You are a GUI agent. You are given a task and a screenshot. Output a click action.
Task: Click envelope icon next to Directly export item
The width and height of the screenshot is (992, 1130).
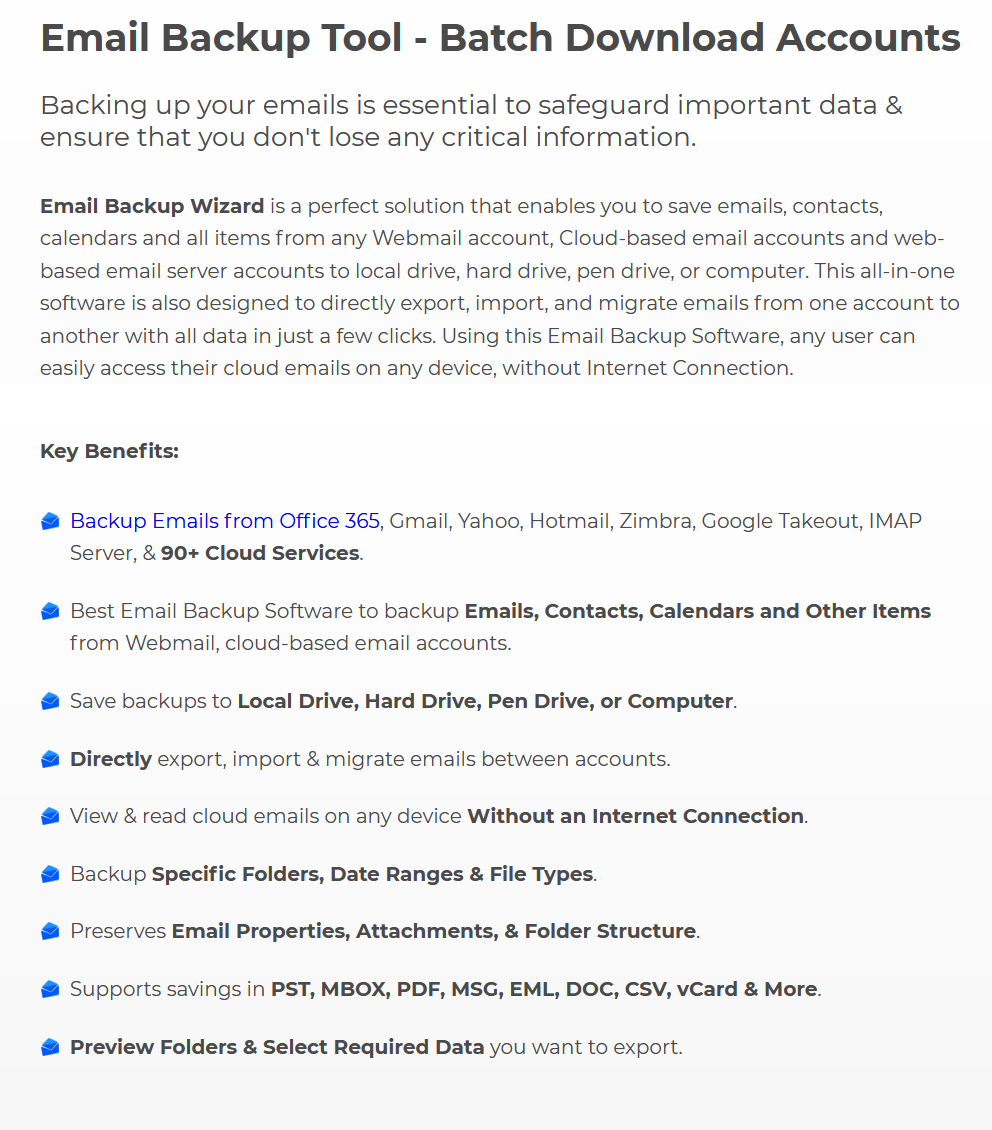(x=50, y=759)
